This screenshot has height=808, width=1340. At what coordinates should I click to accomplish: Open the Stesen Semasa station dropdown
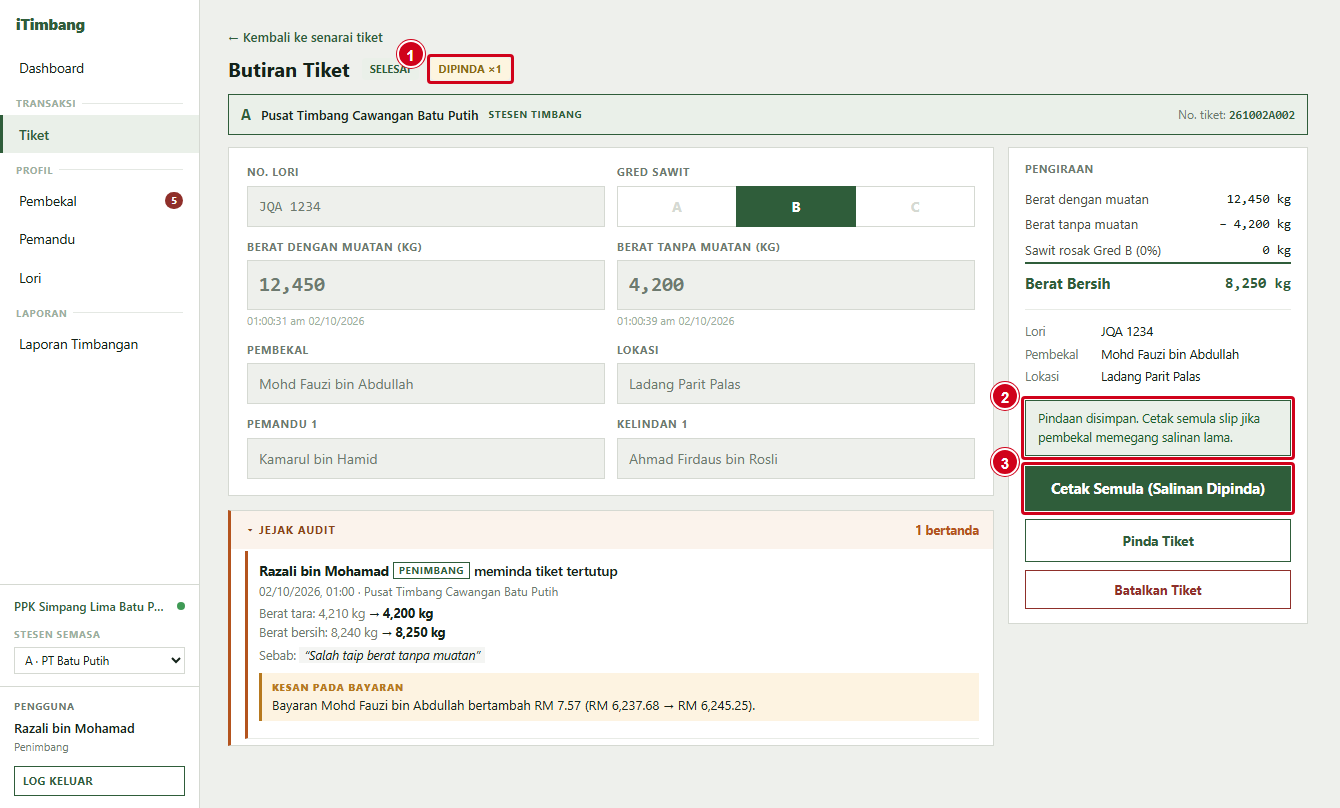[x=99, y=660]
